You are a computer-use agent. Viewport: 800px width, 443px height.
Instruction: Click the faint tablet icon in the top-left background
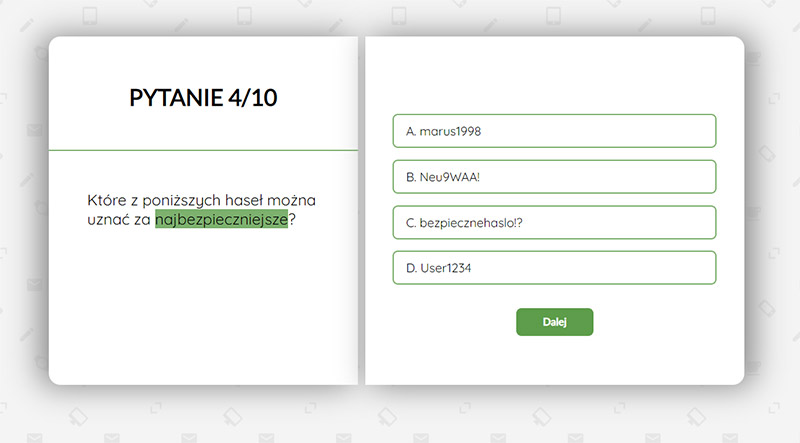[90, 16]
